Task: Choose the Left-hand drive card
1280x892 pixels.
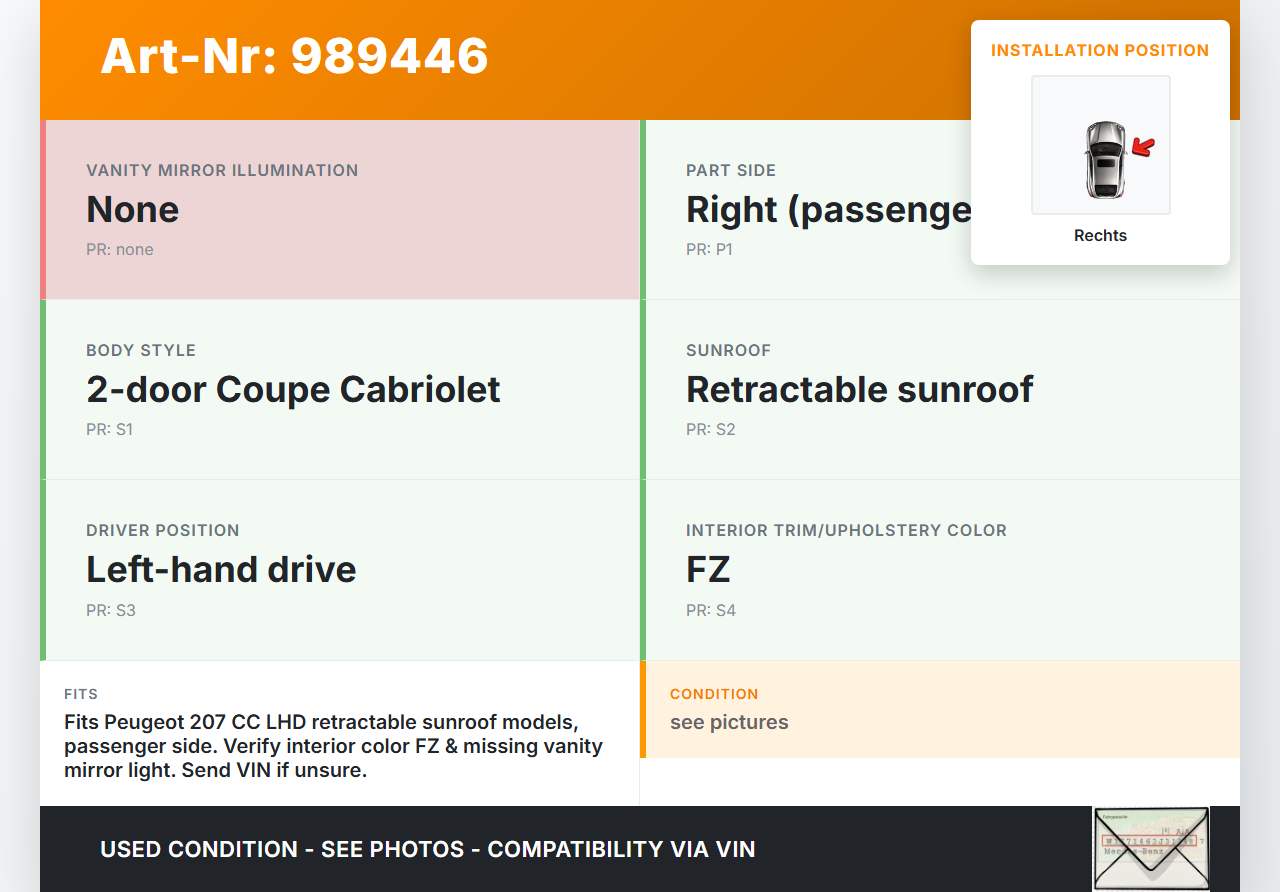Action: [x=221, y=569]
